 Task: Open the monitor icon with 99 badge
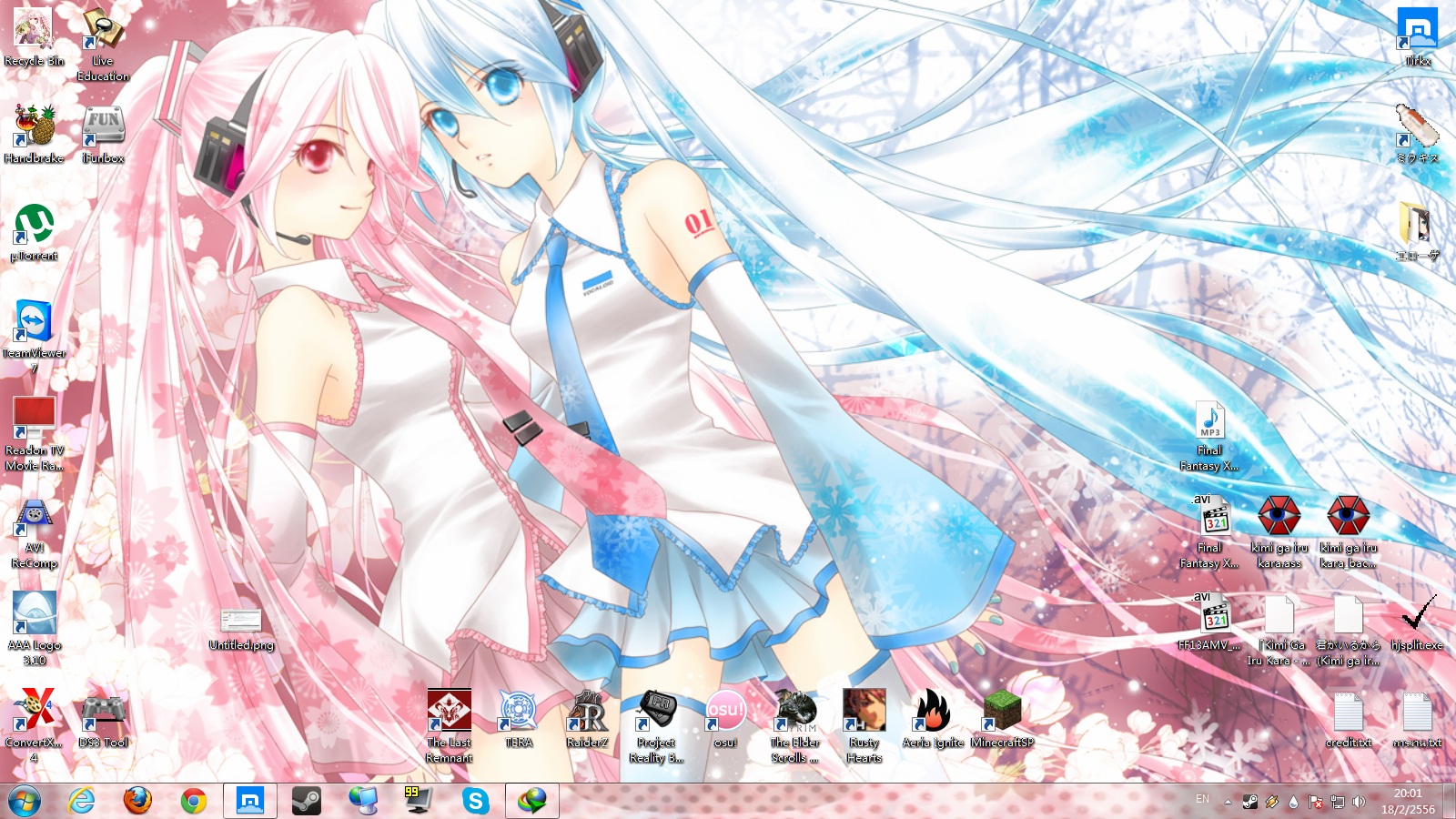coord(419,801)
